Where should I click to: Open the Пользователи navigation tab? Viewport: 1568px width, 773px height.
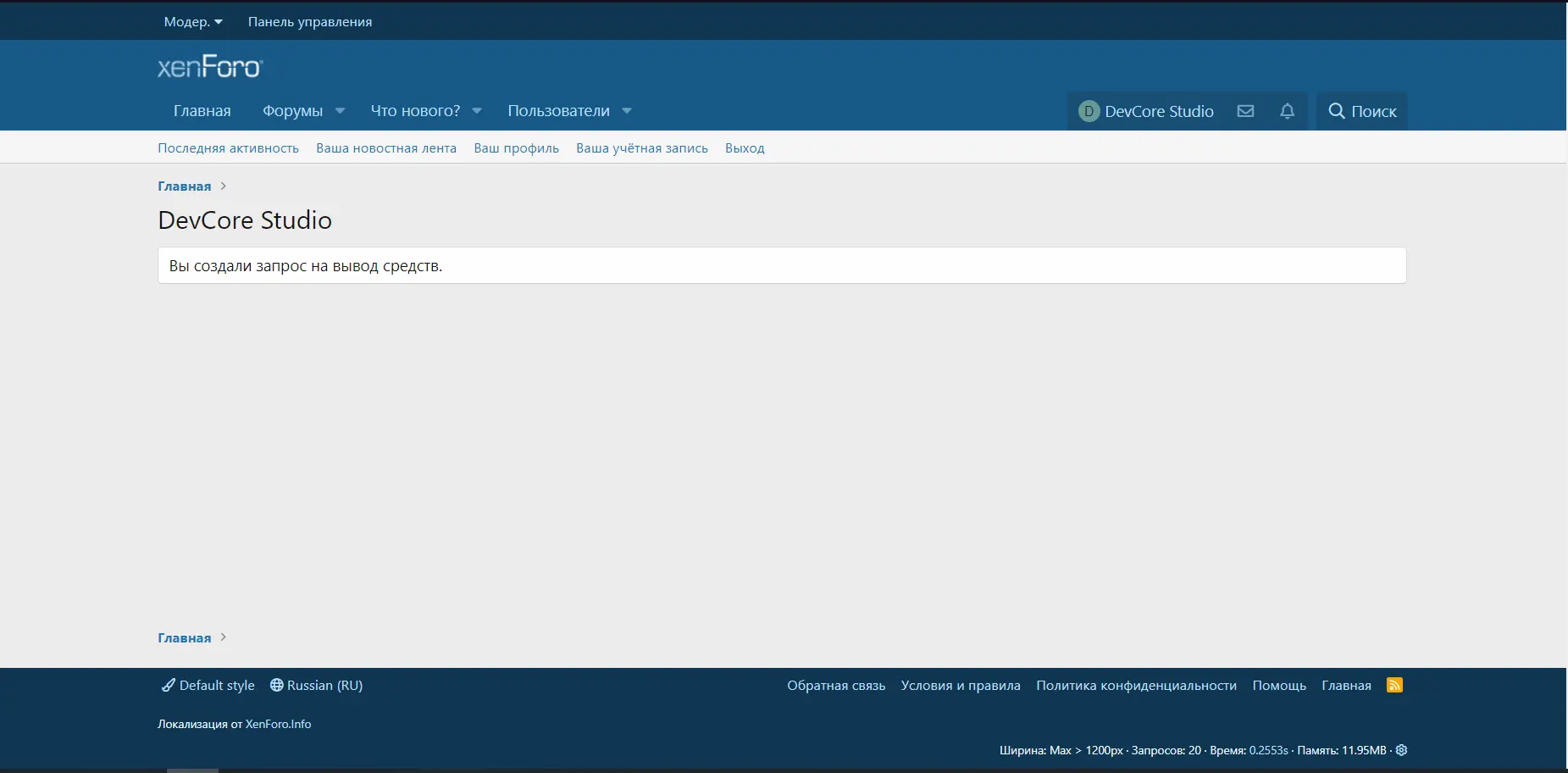pyautogui.click(x=558, y=111)
